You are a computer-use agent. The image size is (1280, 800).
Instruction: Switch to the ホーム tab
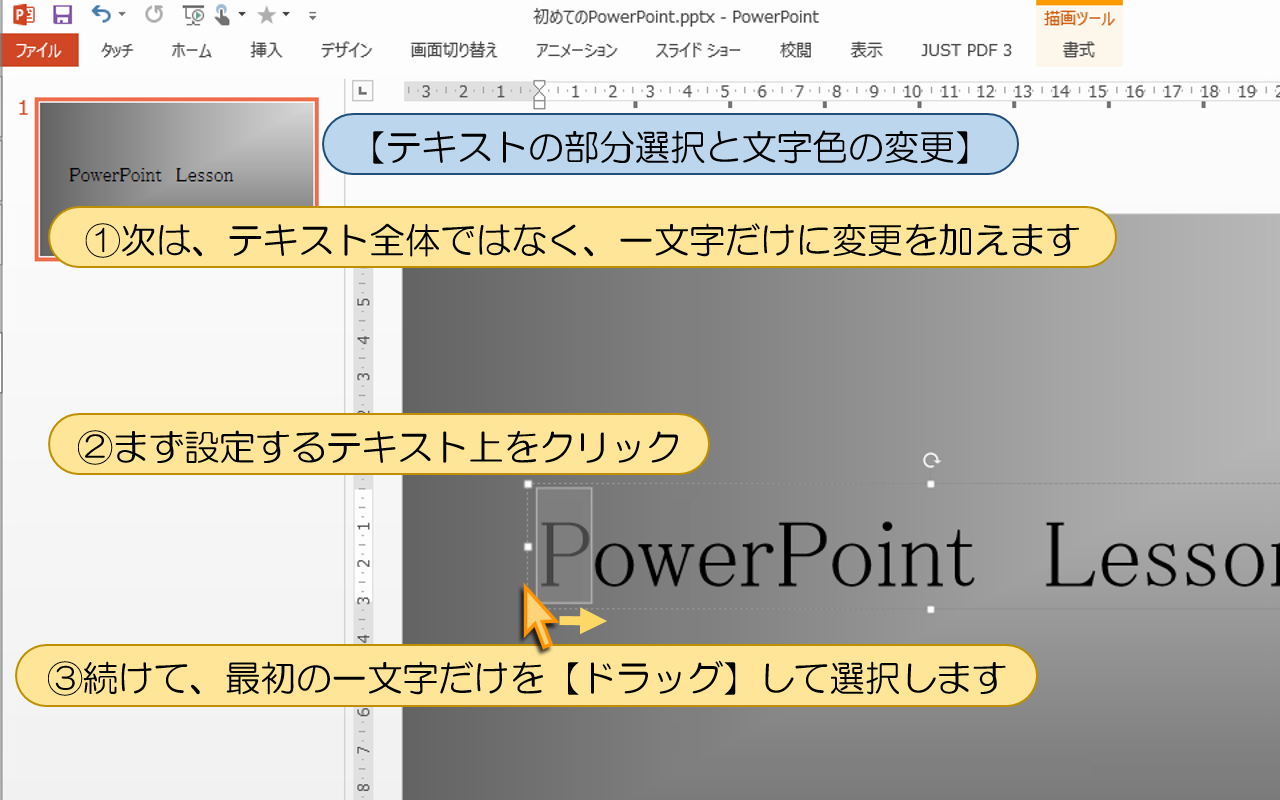[x=191, y=50]
